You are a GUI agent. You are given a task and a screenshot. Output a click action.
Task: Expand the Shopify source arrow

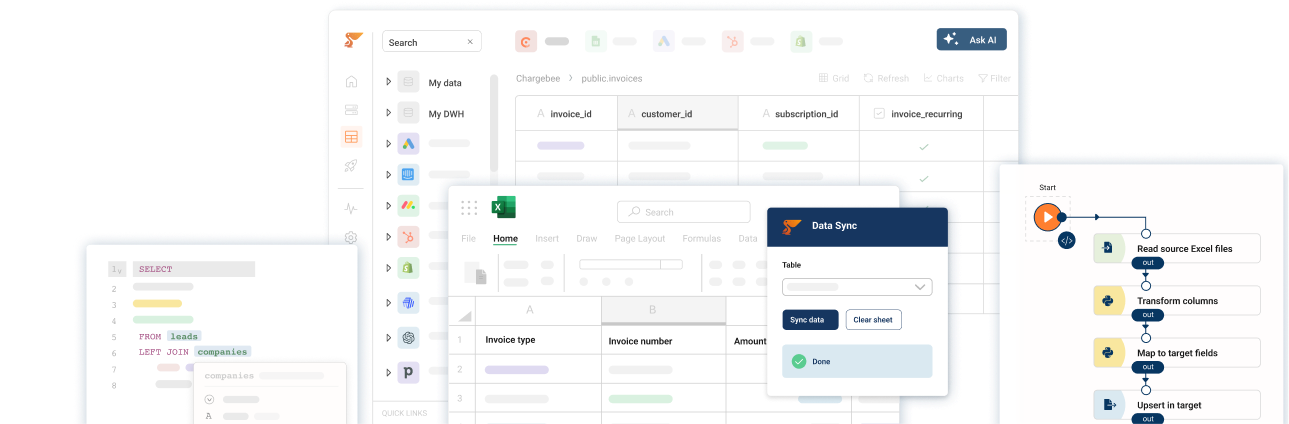pos(388,268)
